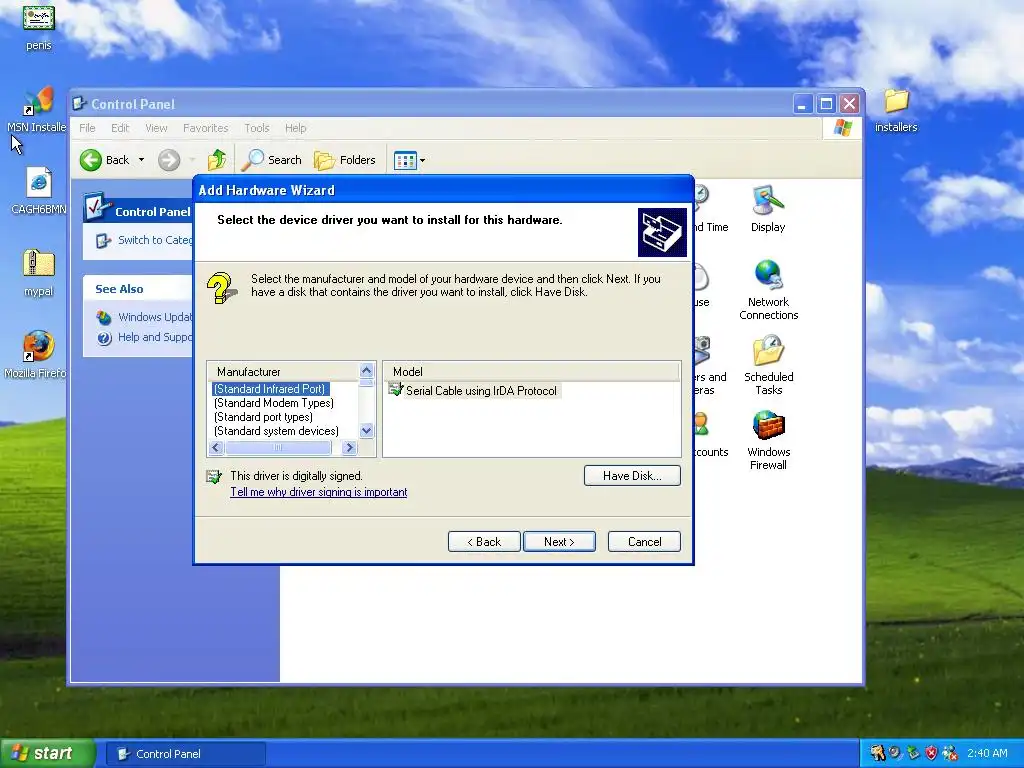1024x768 pixels.
Task: Toggle the Folders toolbar button
Action: pyautogui.click(x=345, y=160)
